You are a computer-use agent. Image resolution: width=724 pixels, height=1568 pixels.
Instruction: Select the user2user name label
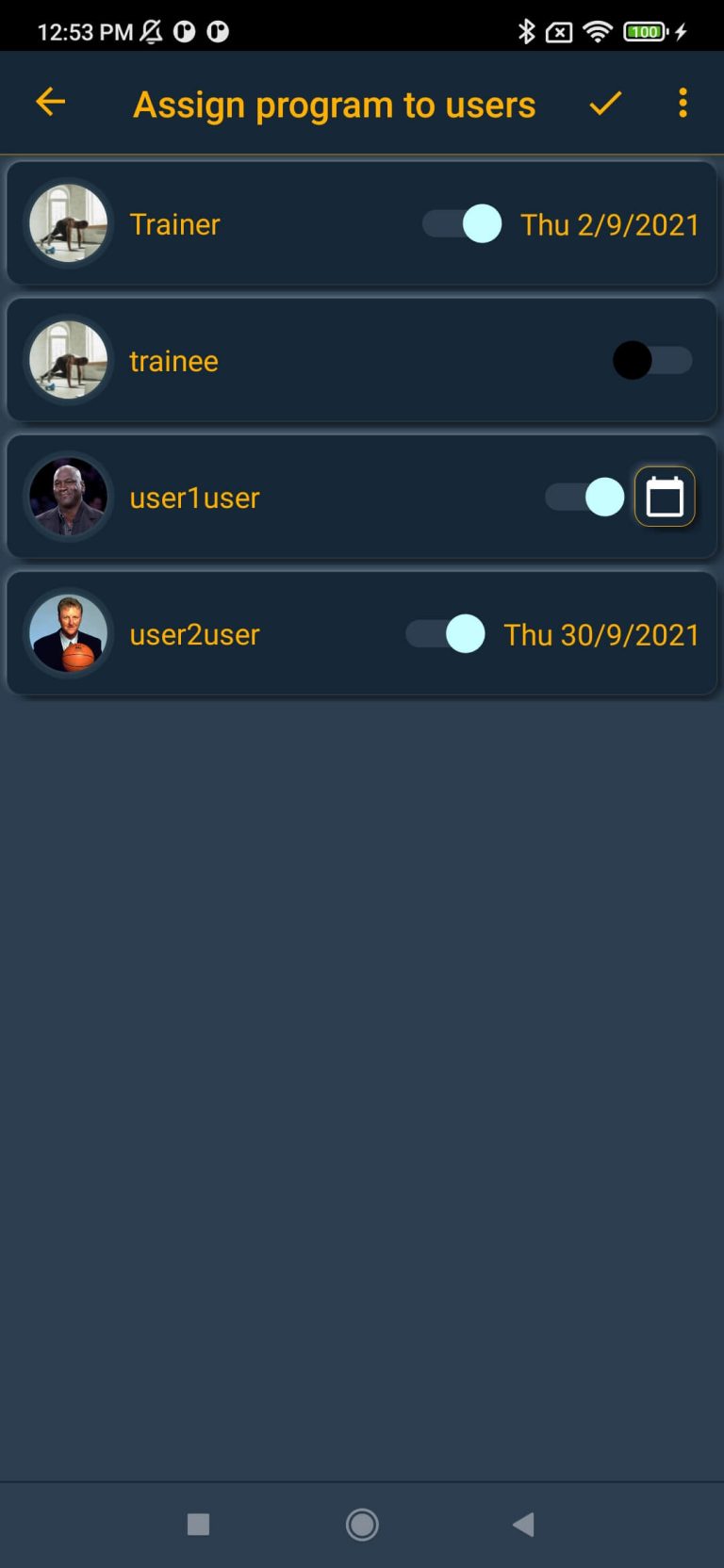pos(194,634)
